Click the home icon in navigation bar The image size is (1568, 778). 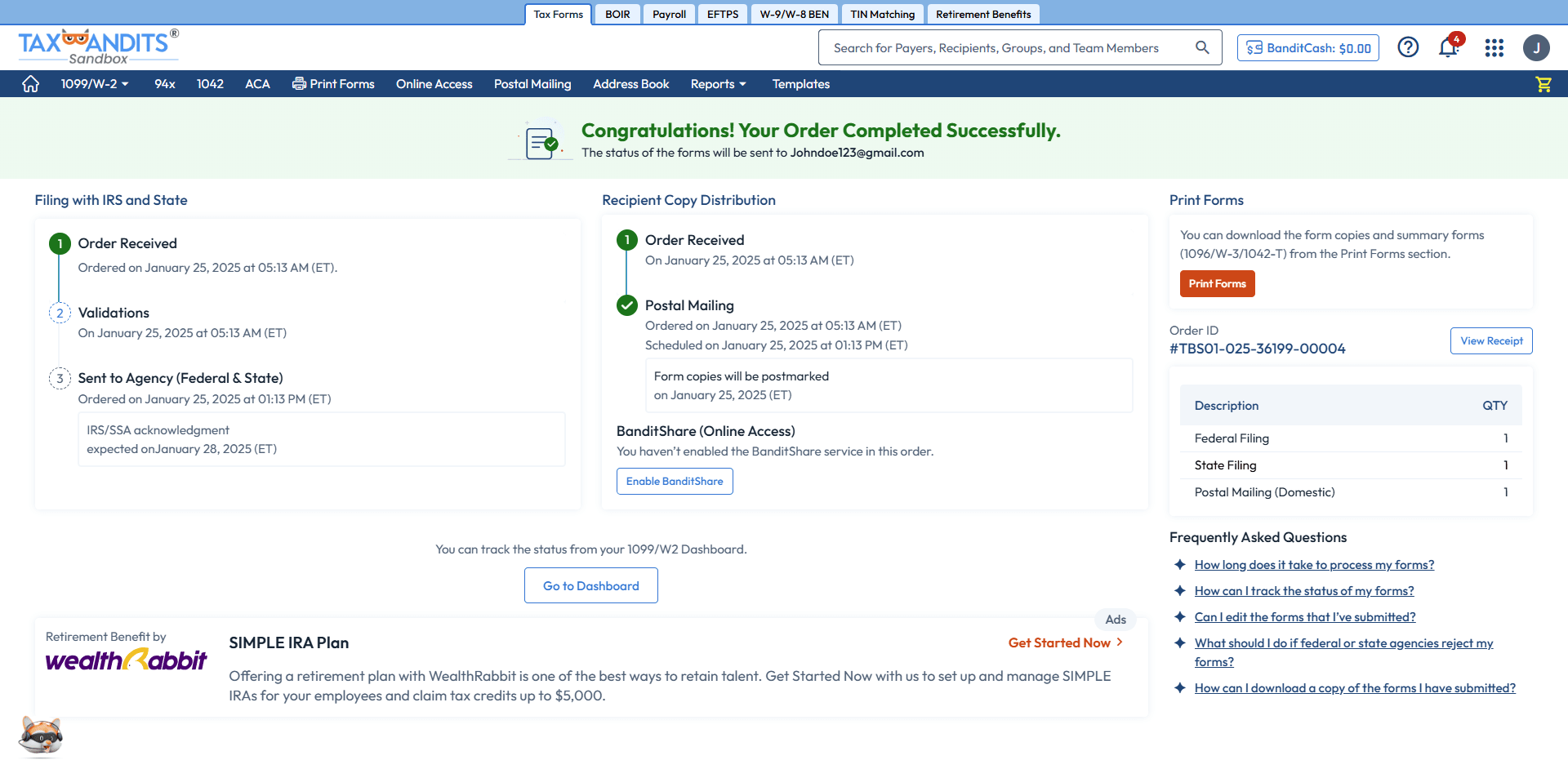[x=31, y=84]
